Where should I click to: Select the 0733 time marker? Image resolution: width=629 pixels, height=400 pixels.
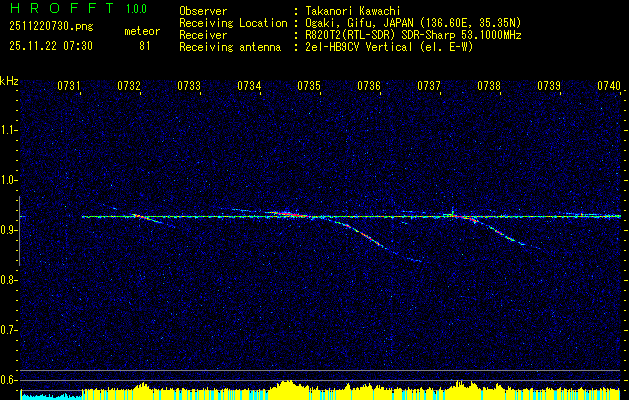tap(189, 86)
